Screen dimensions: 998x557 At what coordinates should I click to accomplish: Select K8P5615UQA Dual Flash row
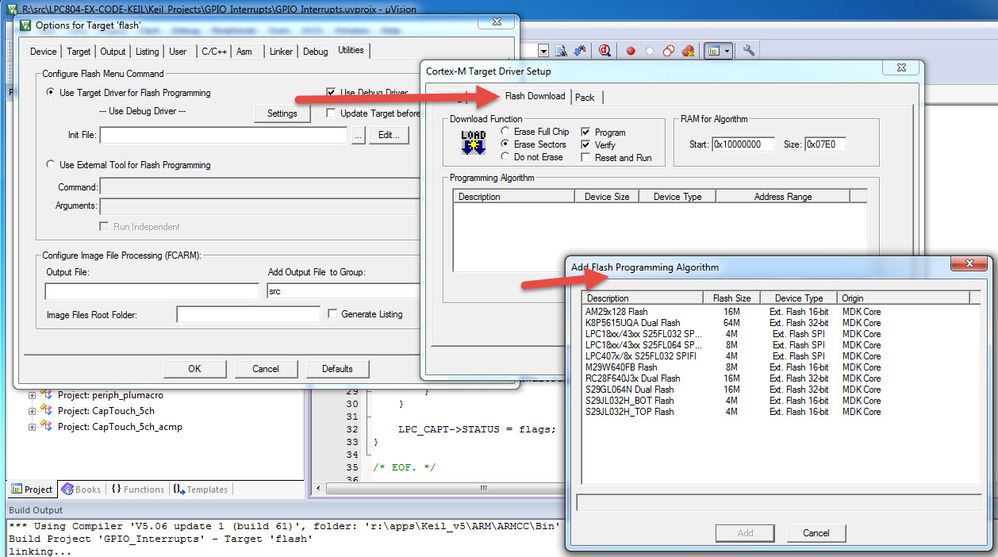click(780, 323)
